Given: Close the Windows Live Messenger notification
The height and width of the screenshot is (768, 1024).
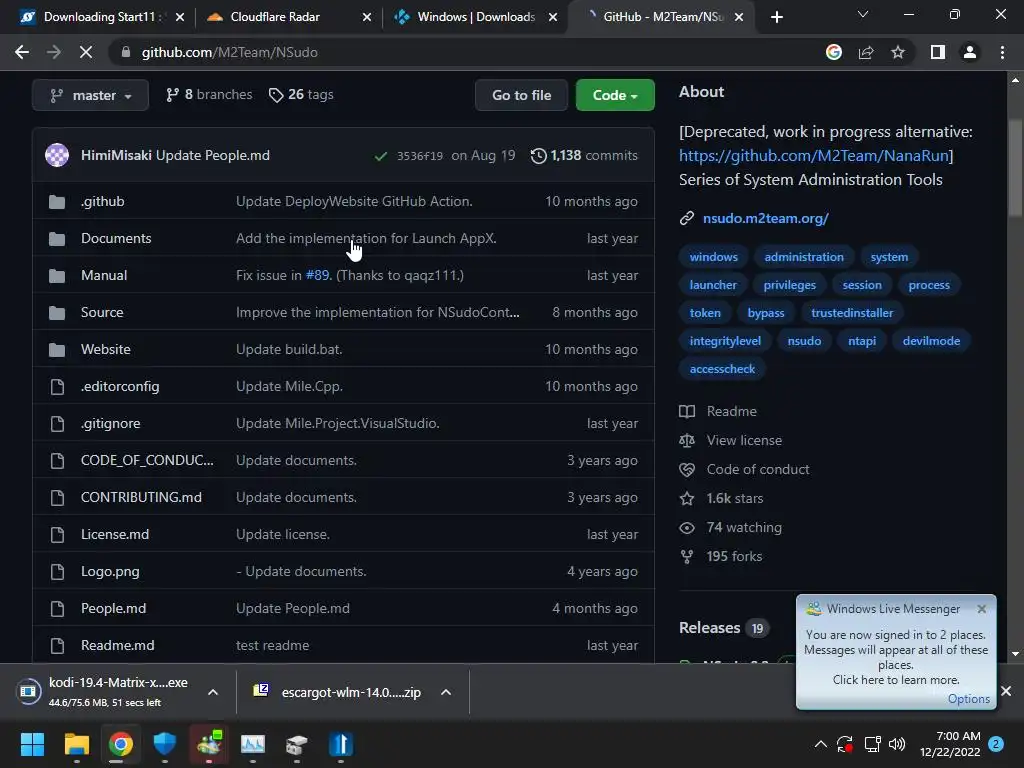Looking at the screenshot, I should click(x=982, y=609).
